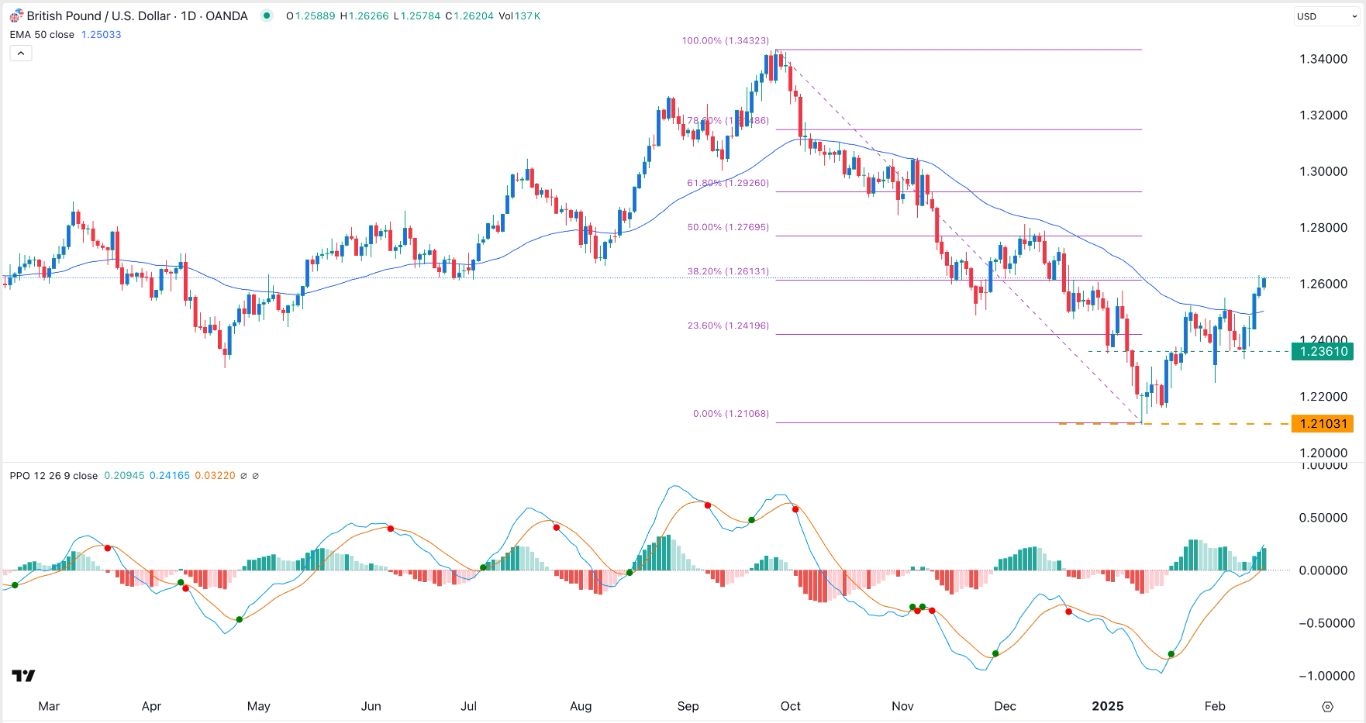The width and height of the screenshot is (1366, 723).
Task: Click the green PPO crossover dot in late January
Action: (1171, 655)
